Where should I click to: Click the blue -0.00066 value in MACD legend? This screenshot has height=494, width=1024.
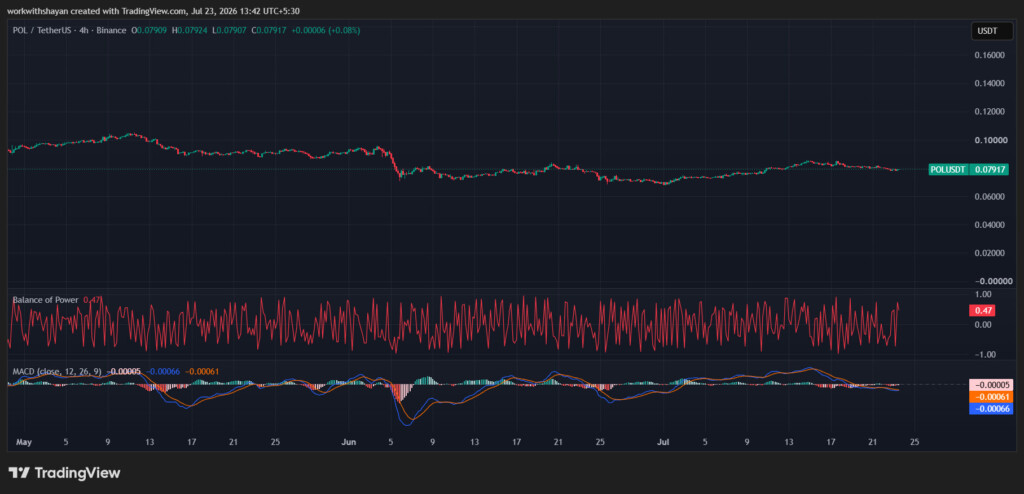[x=164, y=372]
